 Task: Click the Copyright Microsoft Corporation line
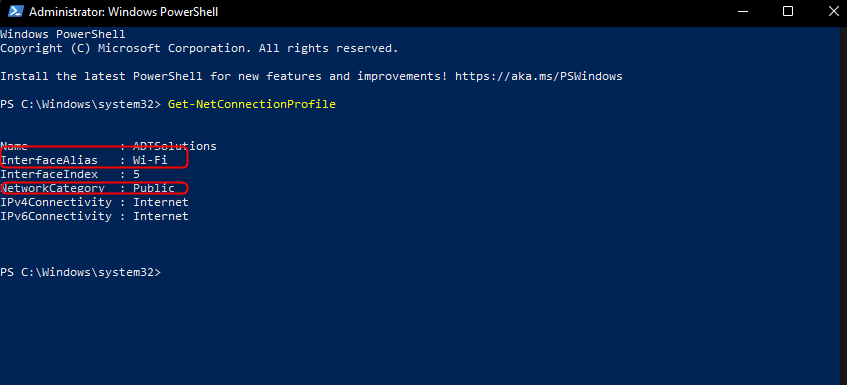tap(199, 48)
